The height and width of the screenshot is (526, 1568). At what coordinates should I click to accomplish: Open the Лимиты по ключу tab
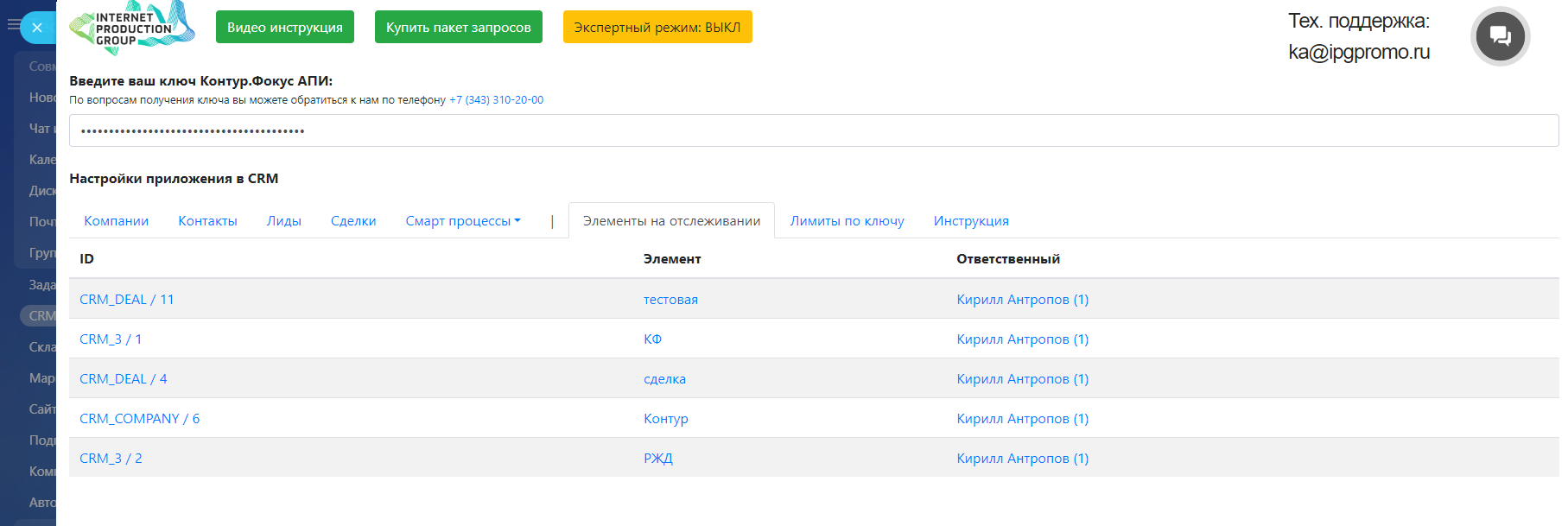point(847,221)
